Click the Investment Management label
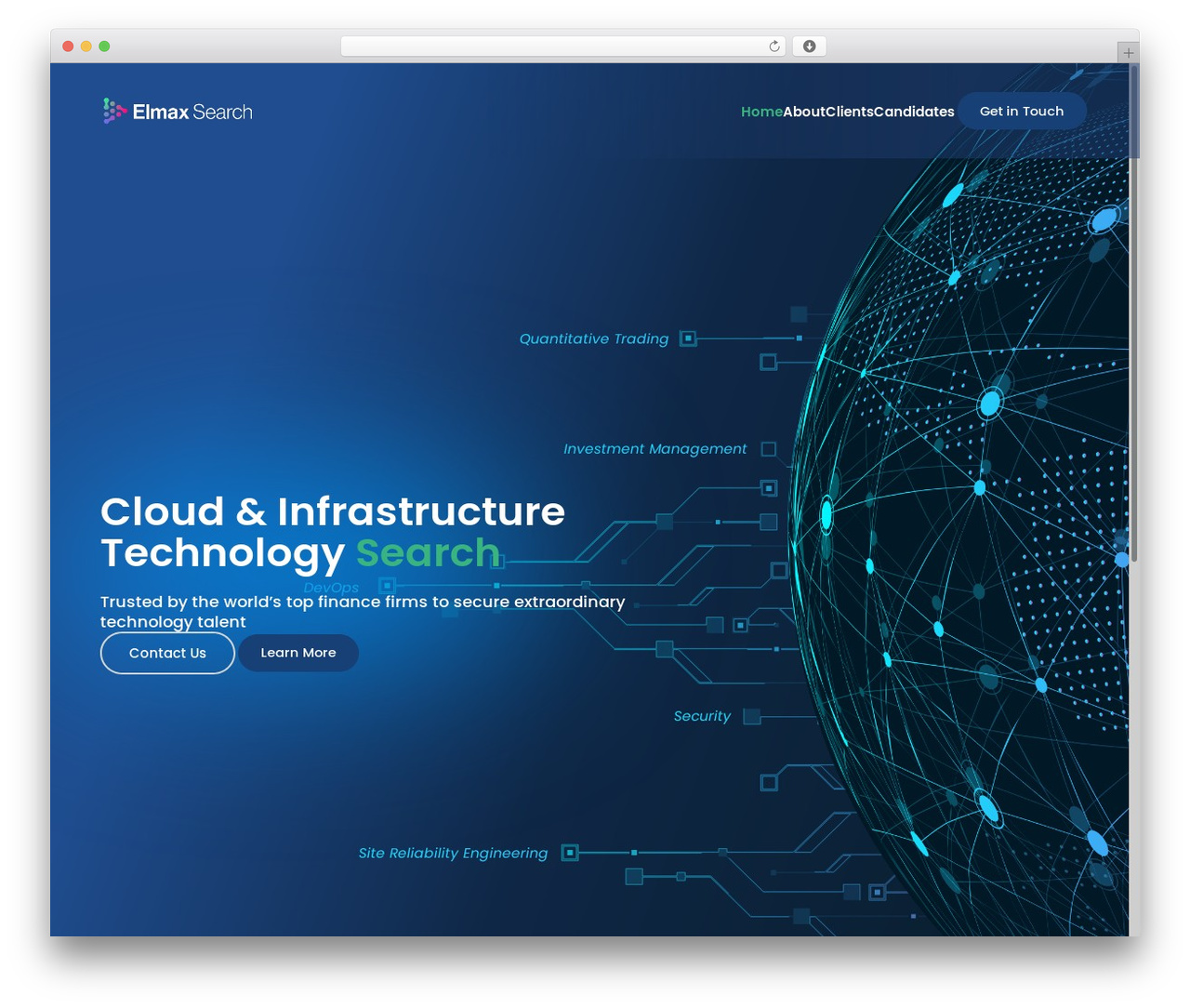This screenshot has width=1190, height=1008. tap(654, 448)
